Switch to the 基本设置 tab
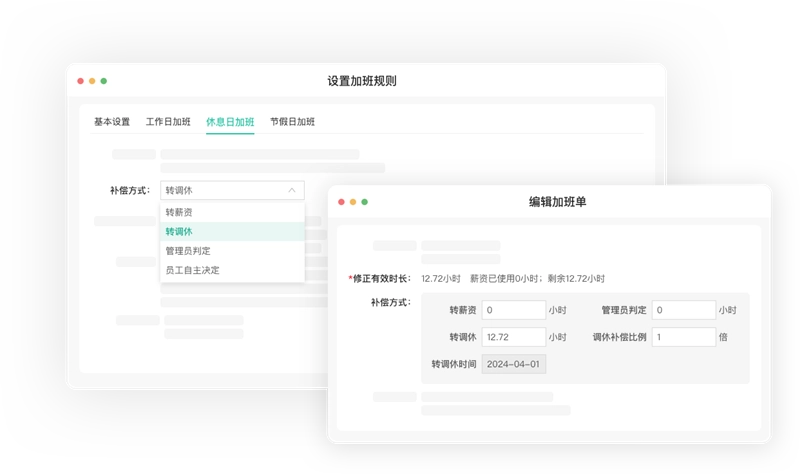This screenshot has width=800, height=474. [112, 122]
